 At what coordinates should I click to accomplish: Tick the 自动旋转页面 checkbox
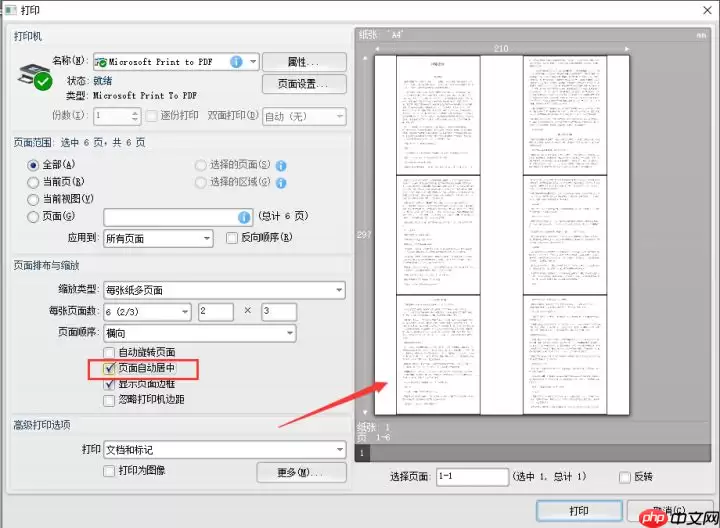pyautogui.click(x=109, y=353)
